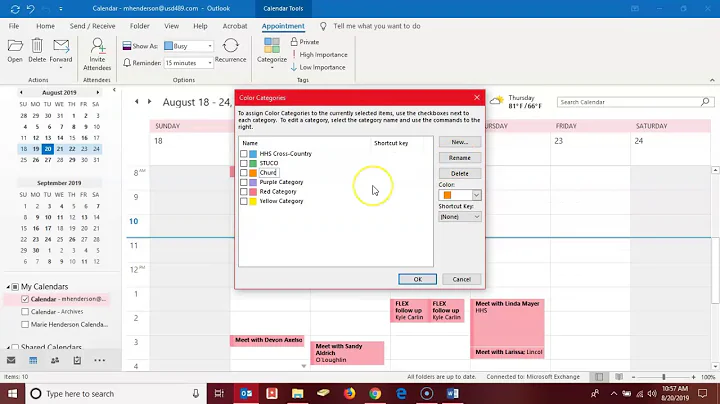Enable the Calendar - Archives checkbox
Viewport: 720px width, 404px height.
pyautogui.click(x=25, y=312)
